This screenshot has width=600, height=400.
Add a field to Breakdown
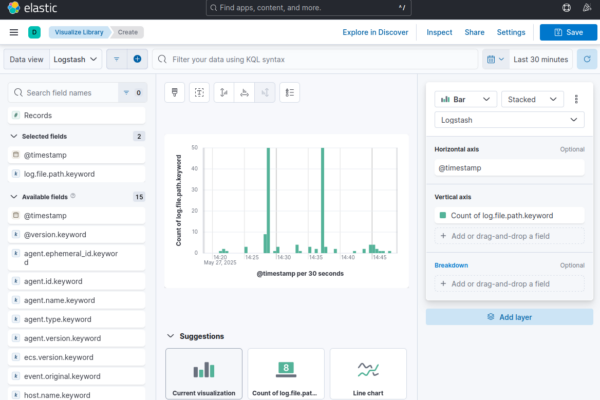(x=509, y=284)
